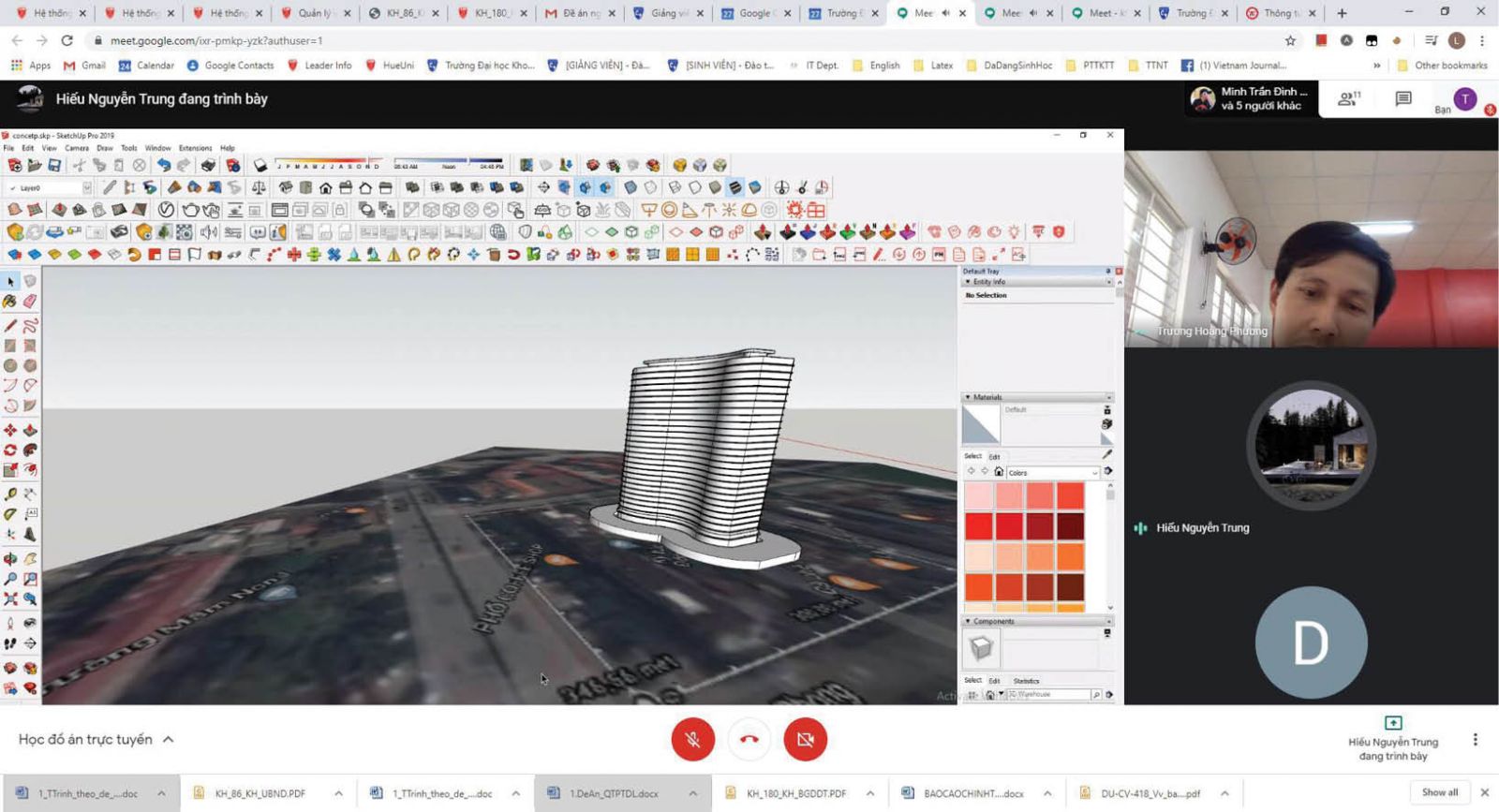Open options for KH_86_KH_UBND.PDF download

click(x=338, y=793)
